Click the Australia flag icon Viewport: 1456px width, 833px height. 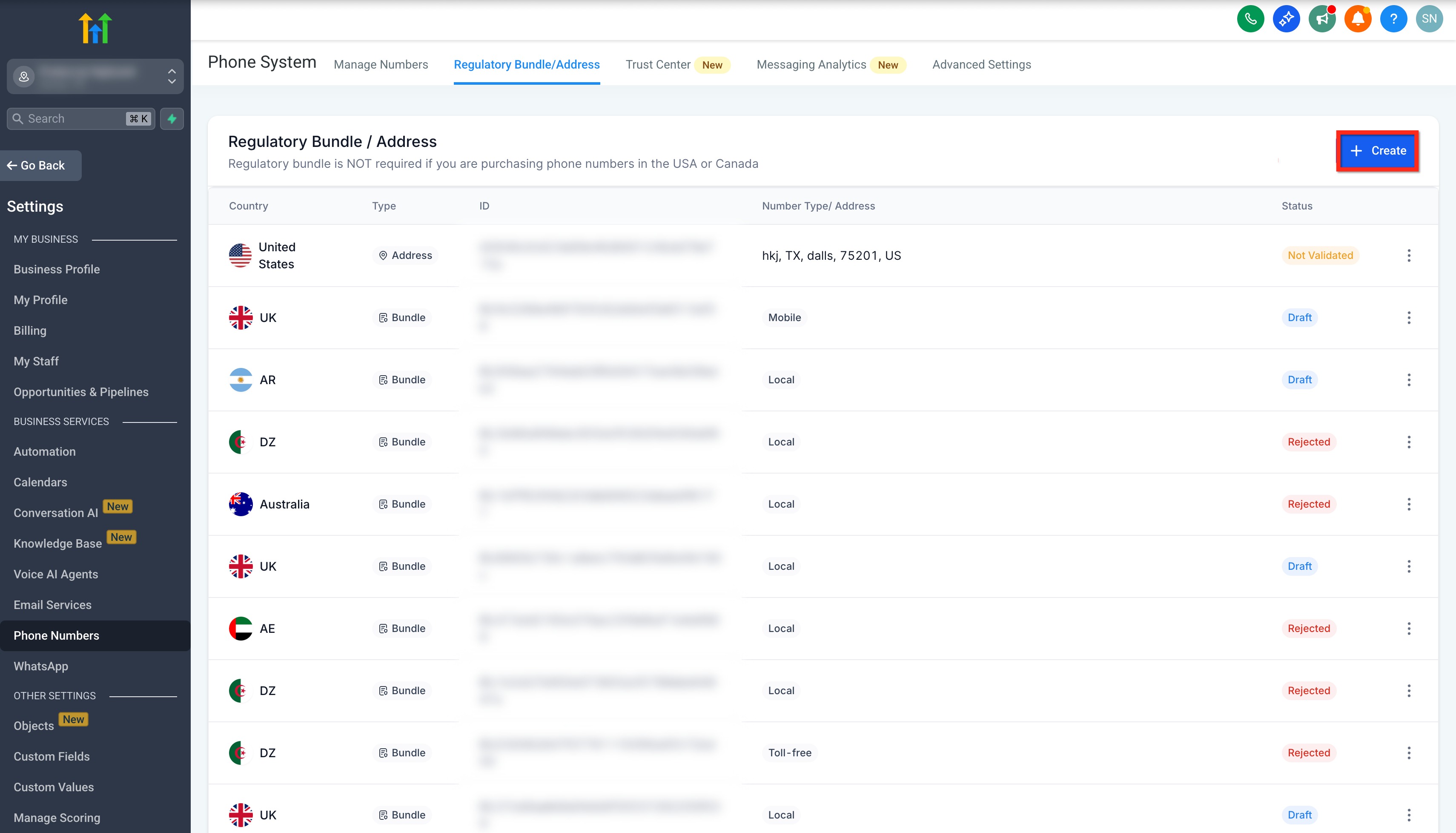pyautogui.click(x=240, y=504)
